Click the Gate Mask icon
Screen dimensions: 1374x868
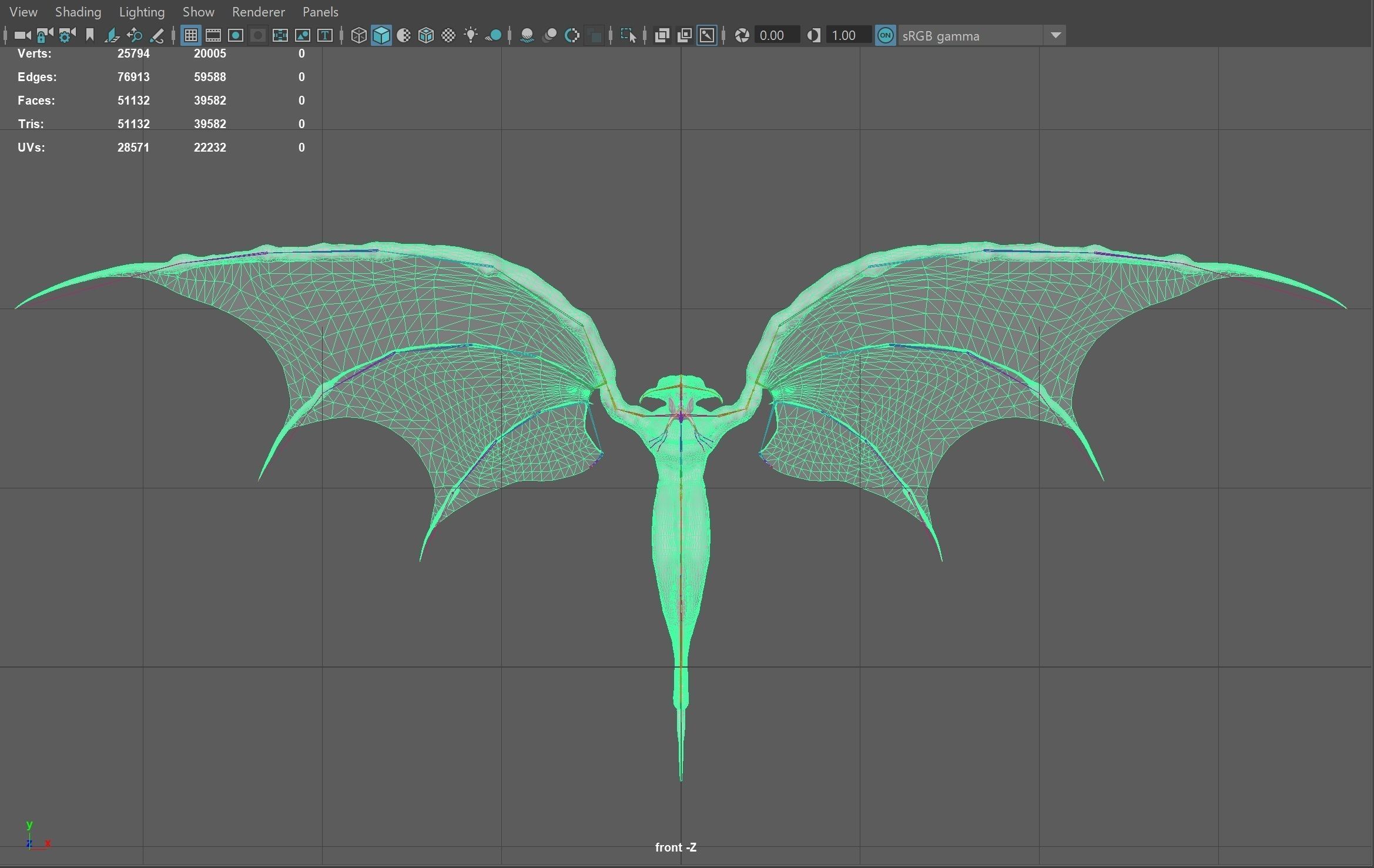(x=258, y=36)
